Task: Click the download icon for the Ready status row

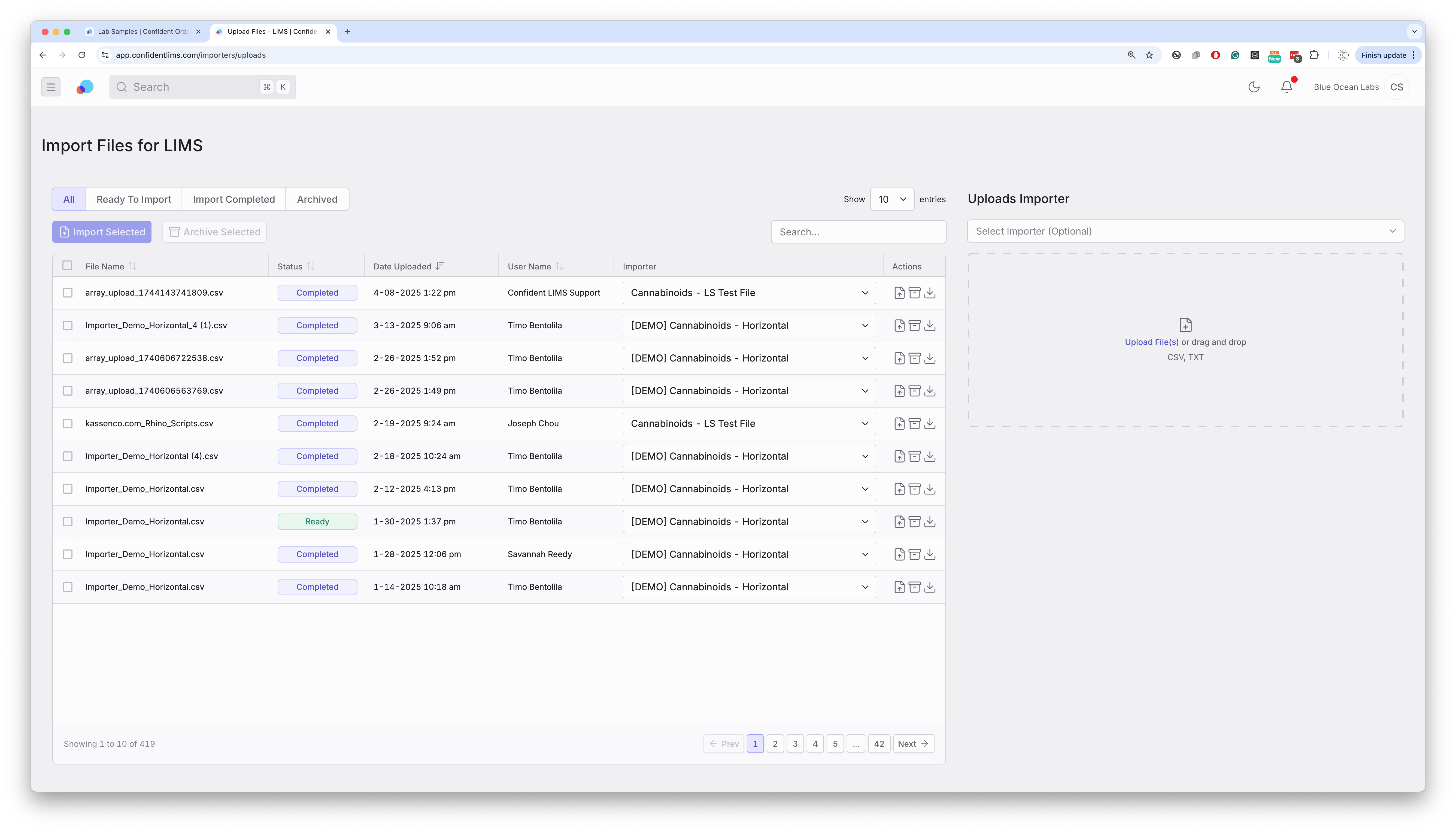Action: [930, 522]
